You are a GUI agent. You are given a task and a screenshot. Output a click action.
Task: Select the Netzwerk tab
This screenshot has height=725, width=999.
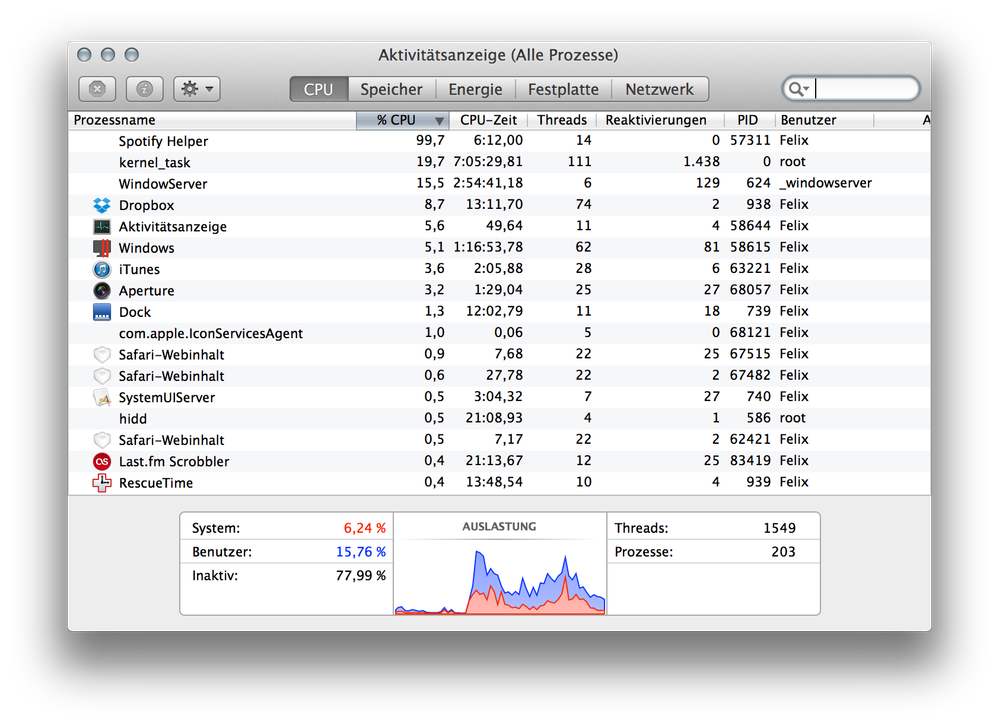[x=659, y=89]
